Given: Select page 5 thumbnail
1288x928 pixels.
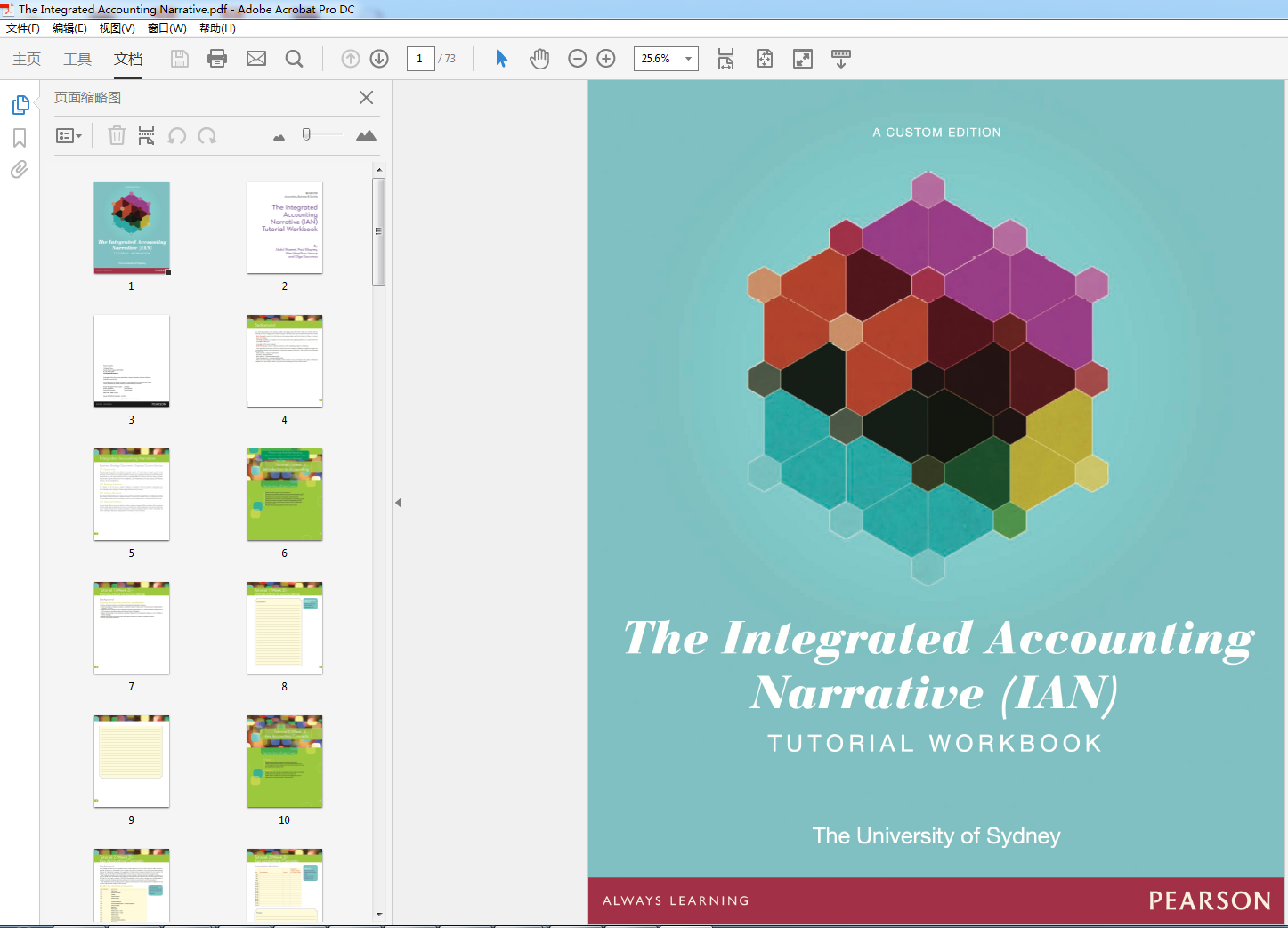Looking at the screenshot, I should click(x=132, y=495).
